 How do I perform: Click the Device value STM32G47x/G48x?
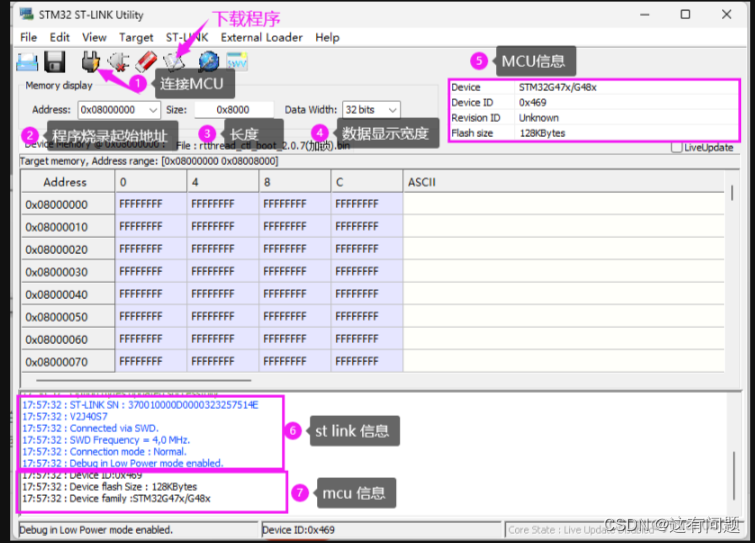(558, 87)
